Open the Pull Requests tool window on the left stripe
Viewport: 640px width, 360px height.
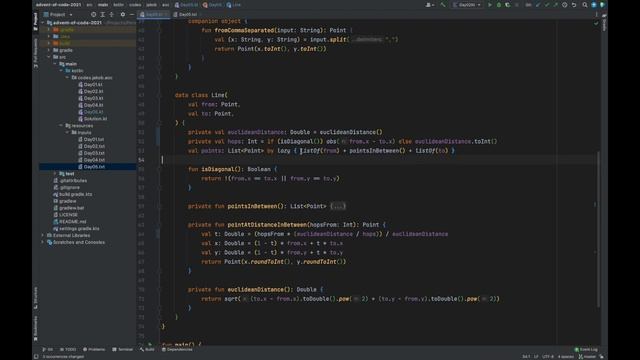pyautogui.click(x=36, y=53)
